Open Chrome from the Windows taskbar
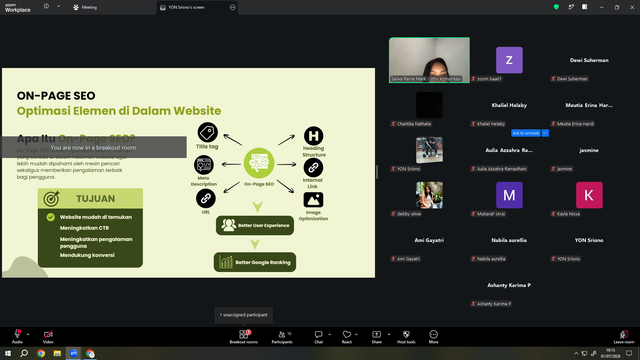Viewport: 640px width, 360px height. pyautogui.click(x=41, y=353)
